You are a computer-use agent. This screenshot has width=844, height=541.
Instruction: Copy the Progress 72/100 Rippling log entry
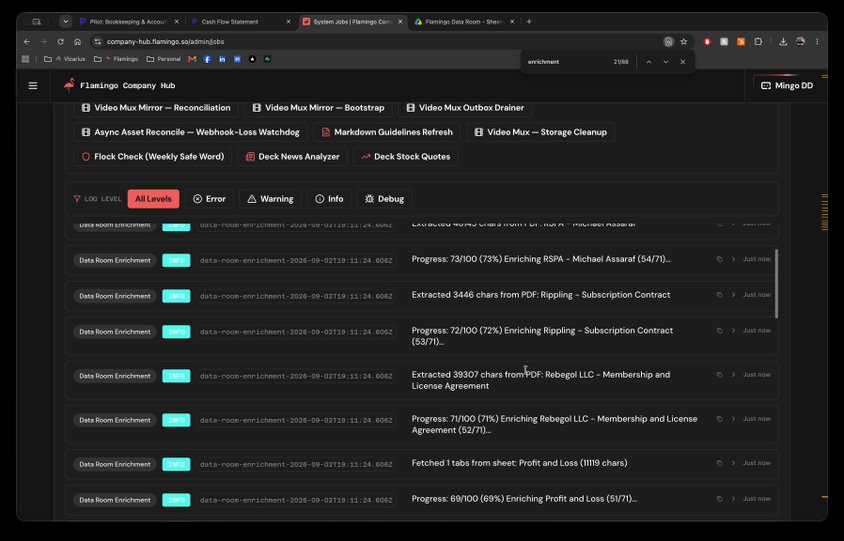click(719, 331)
